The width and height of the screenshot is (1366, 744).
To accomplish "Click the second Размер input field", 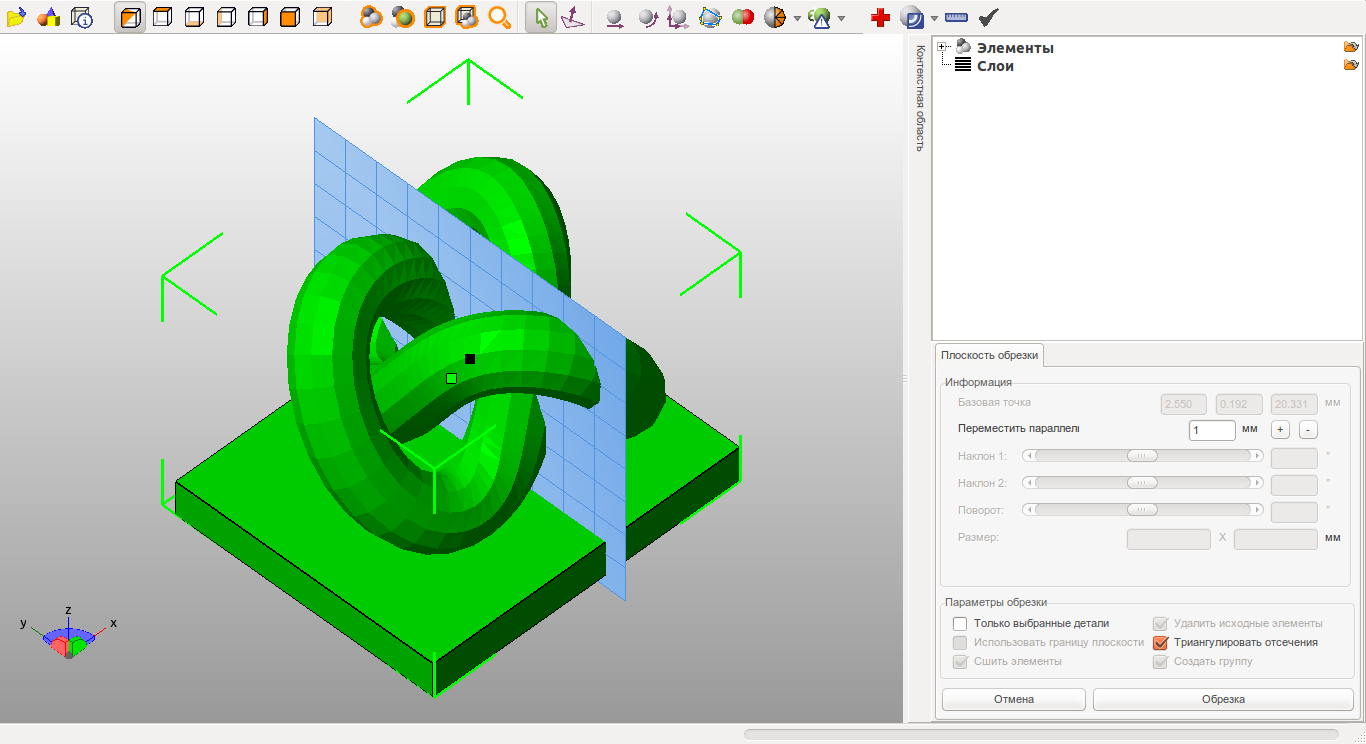I will click(x=1276, y=538).
